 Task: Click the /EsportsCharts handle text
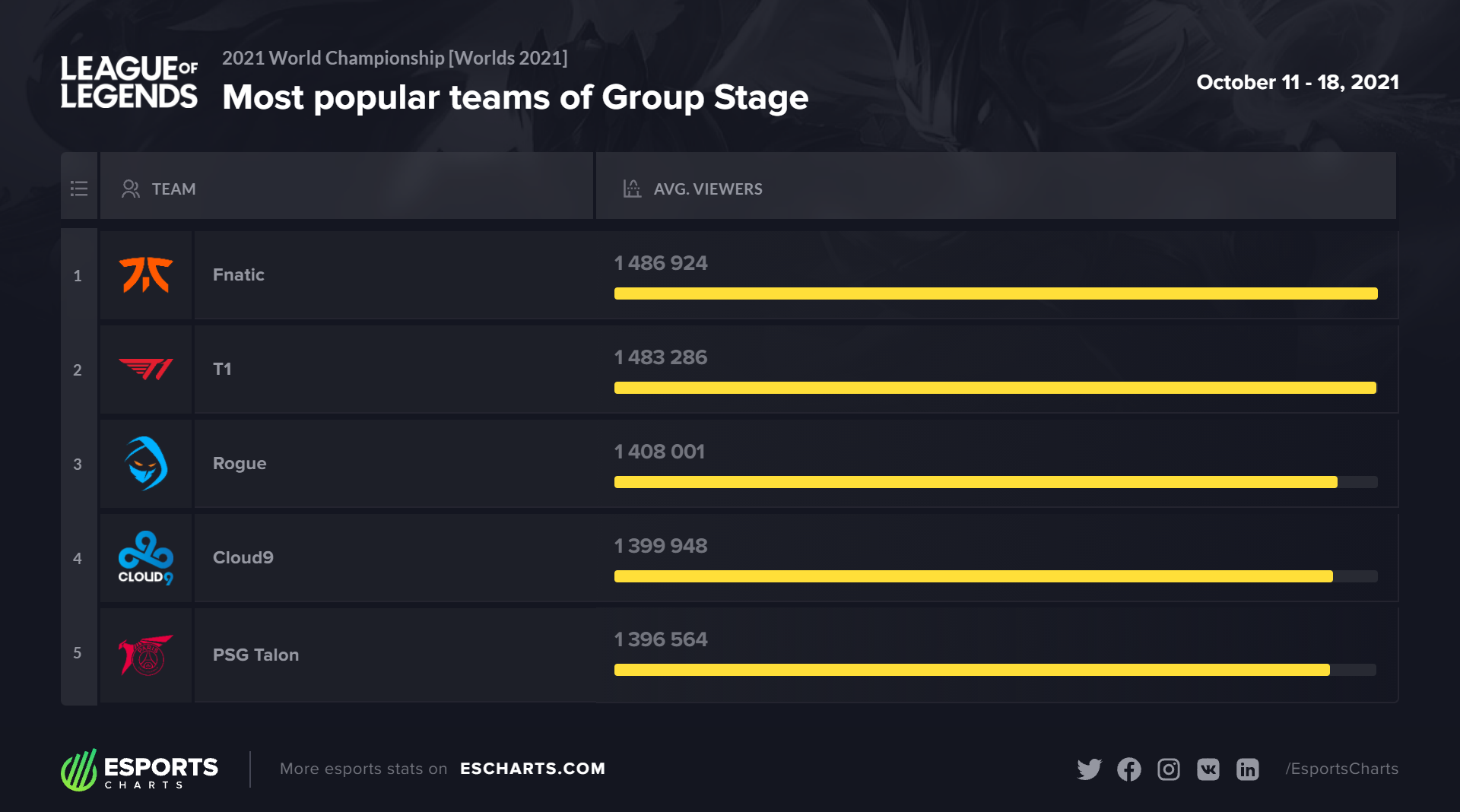point(1341,769)
